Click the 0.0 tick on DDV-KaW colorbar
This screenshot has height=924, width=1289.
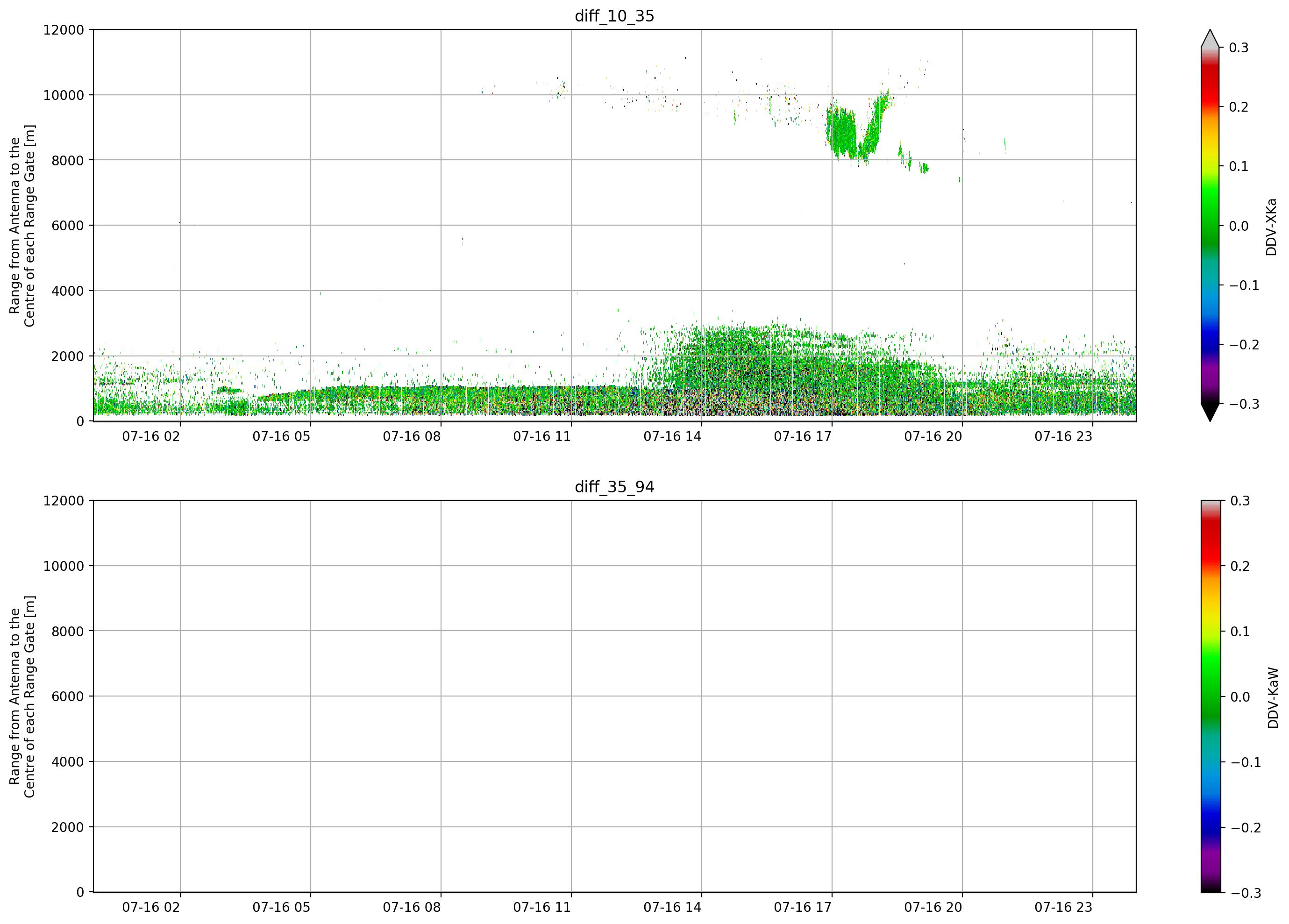[x=1240, y=697]
